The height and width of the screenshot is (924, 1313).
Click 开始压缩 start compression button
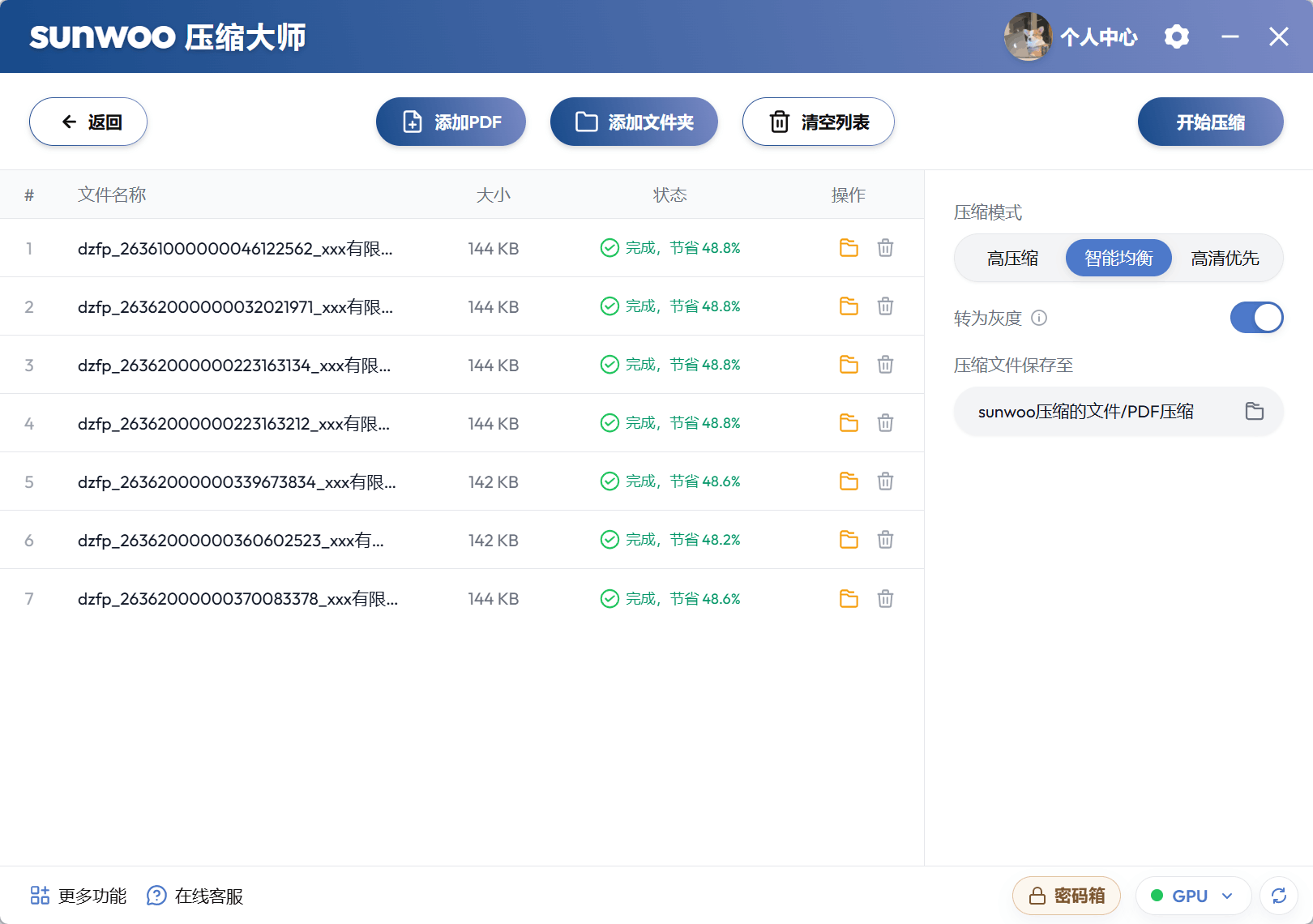(x=1211, y=122)
